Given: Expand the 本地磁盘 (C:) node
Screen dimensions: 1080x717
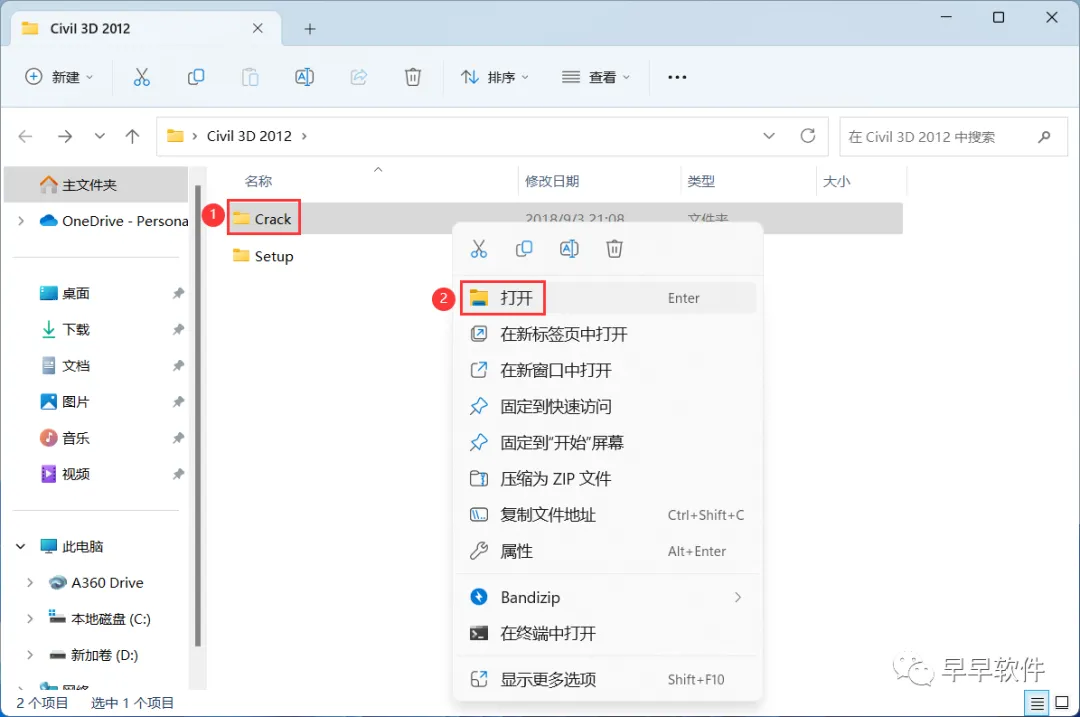Looking at the screenshot, I should point(30,619).
